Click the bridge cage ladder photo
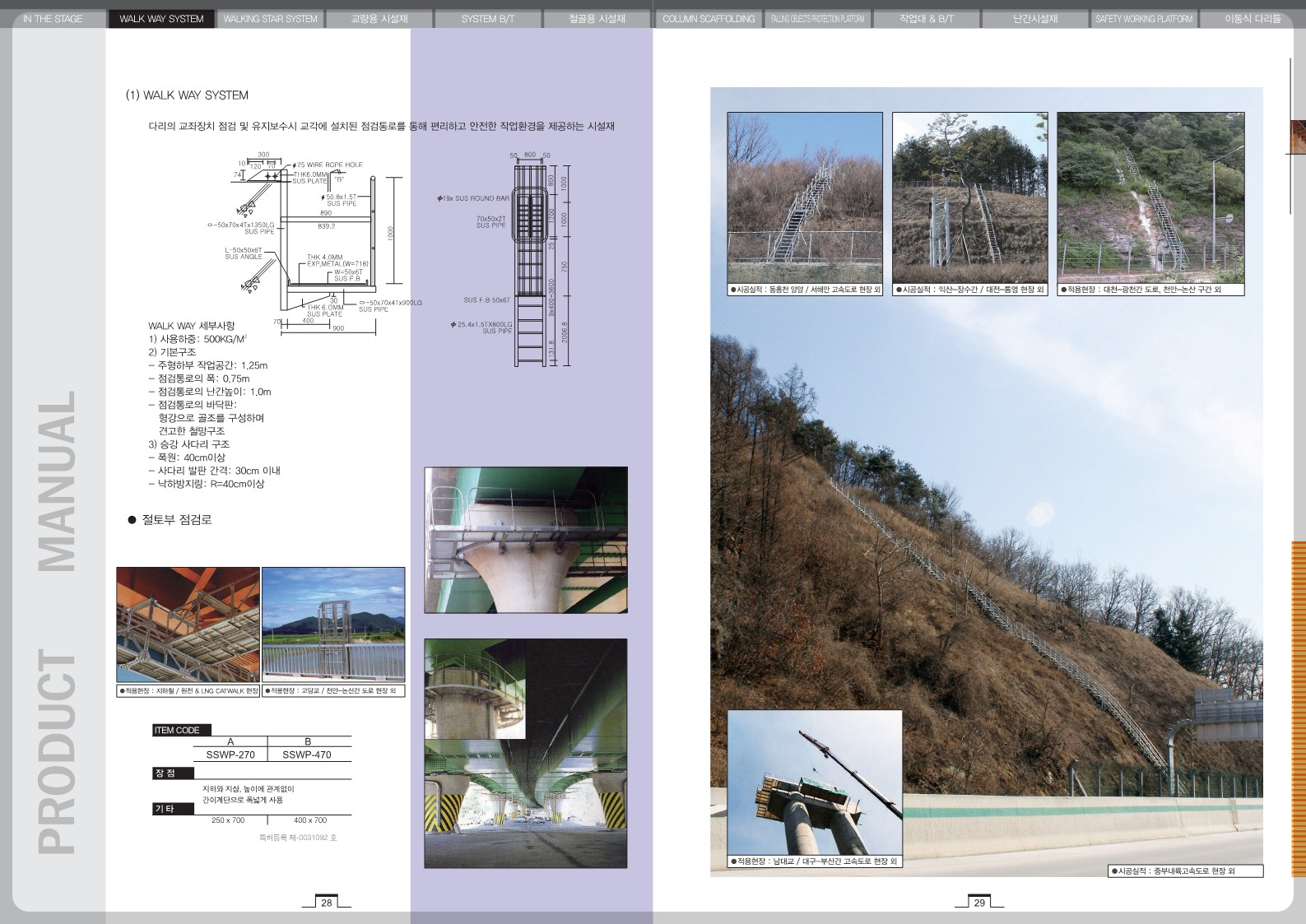This screenshot has width=1306, height=924. tap(333, 625)
